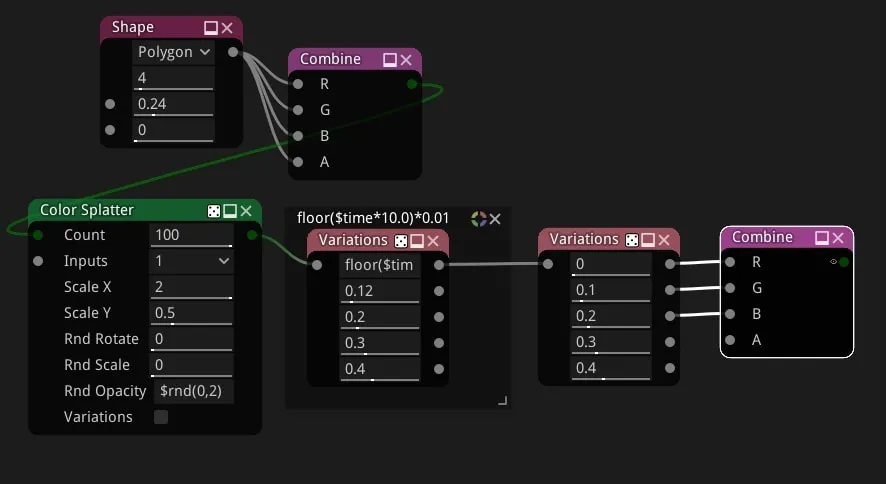Open the Inputs dropdown of Color Splatter
This screenshot has height=484, width=886.
tap(192, 261)
